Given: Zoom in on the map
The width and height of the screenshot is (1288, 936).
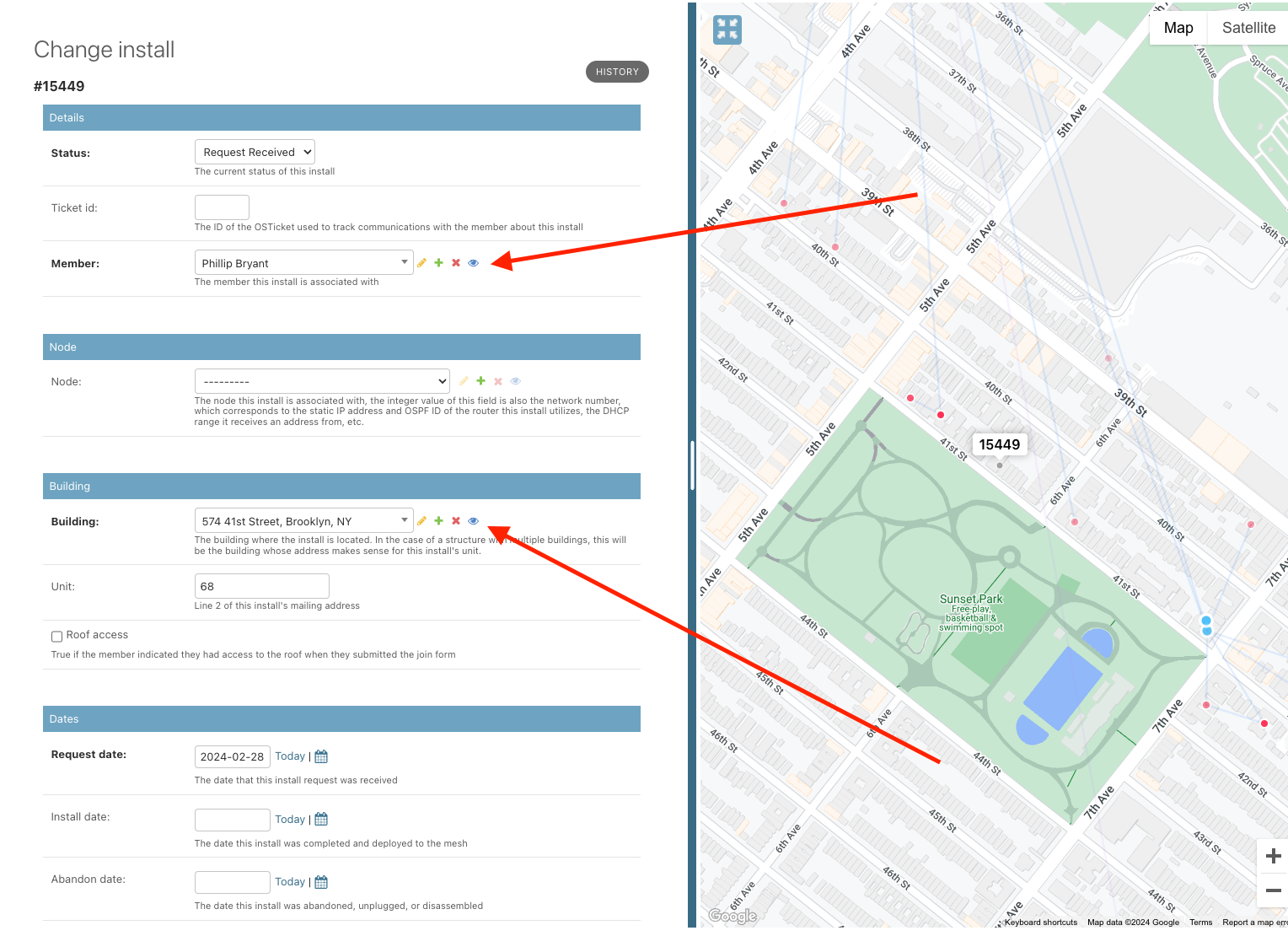Looking at the screenshot, I should [x=1273, y=856].
